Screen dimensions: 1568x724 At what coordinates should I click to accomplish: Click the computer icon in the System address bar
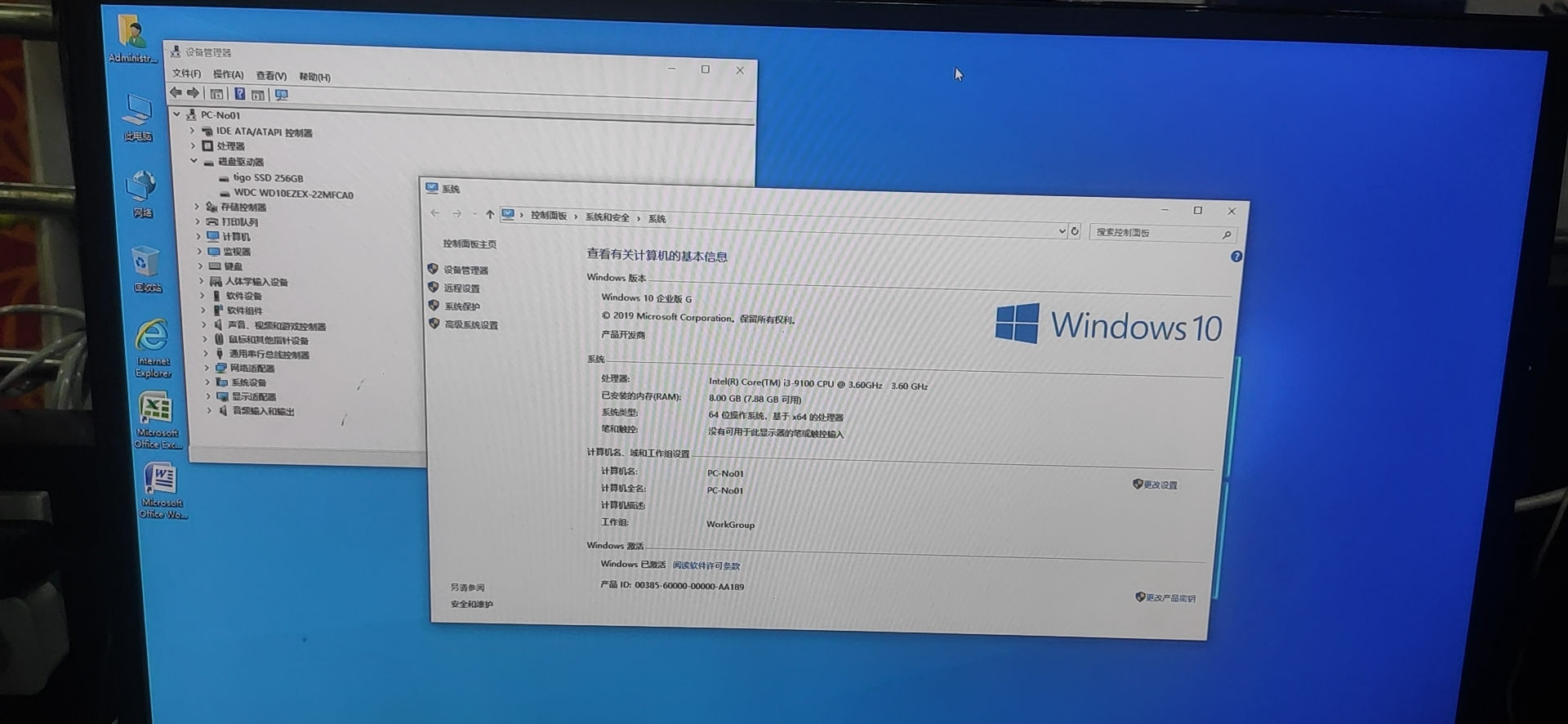[x=508, y=215]
